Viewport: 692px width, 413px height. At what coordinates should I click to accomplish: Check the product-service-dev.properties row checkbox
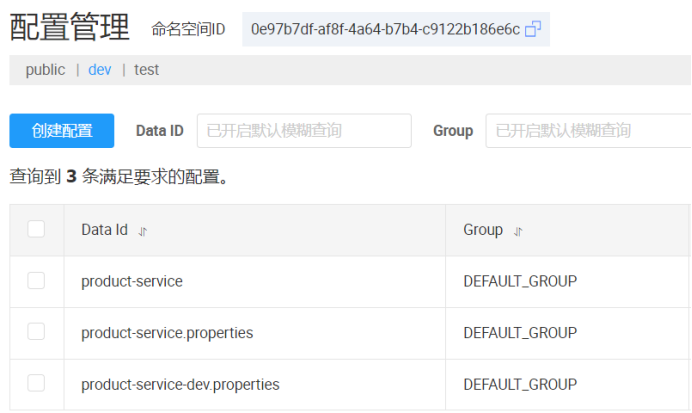[x=36, y=383]
